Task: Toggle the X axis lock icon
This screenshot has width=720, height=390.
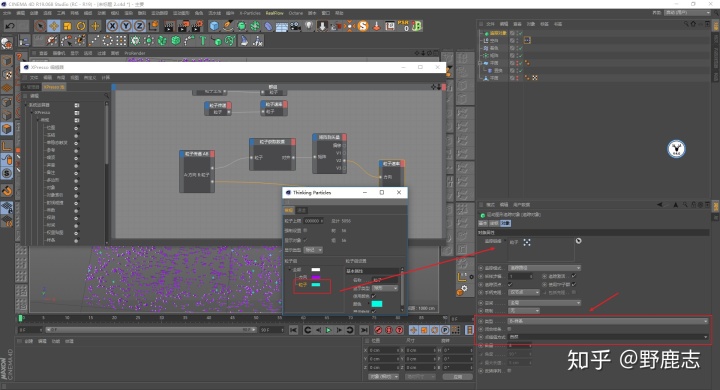Action: click(x=112, y=26)
